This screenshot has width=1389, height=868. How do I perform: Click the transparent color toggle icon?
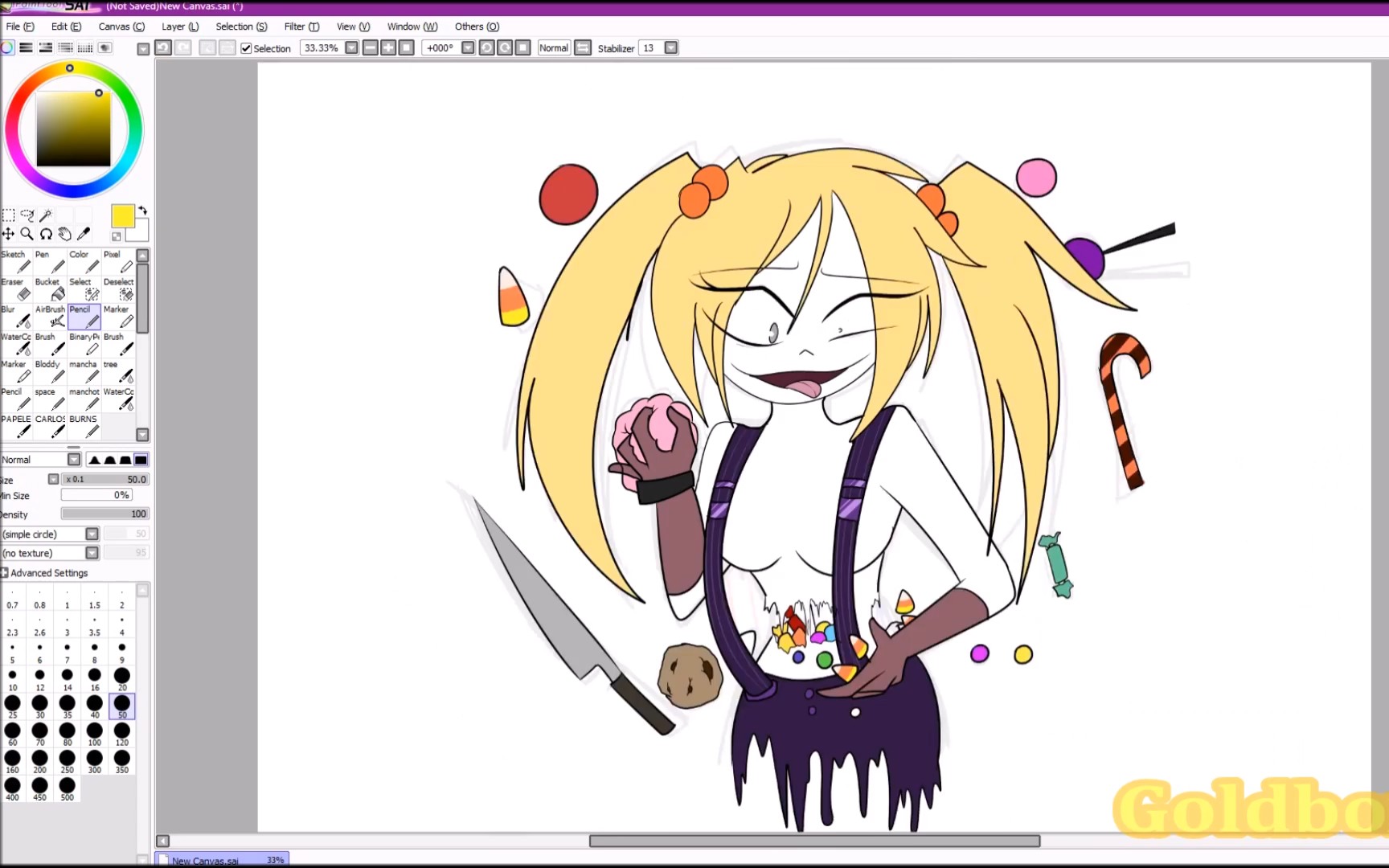[x=117, y=236]
